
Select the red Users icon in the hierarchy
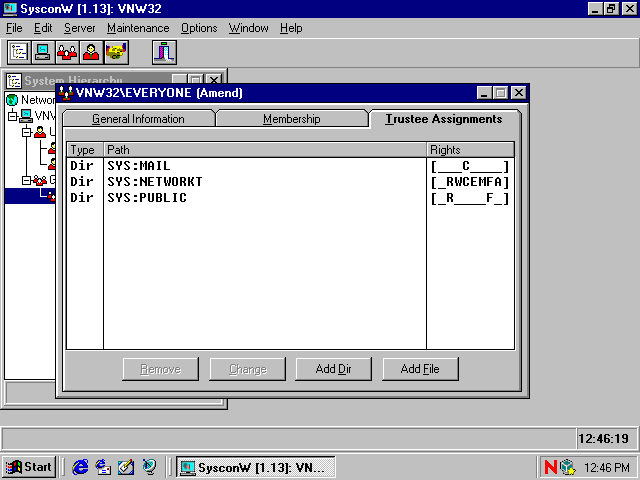point(40,132)
